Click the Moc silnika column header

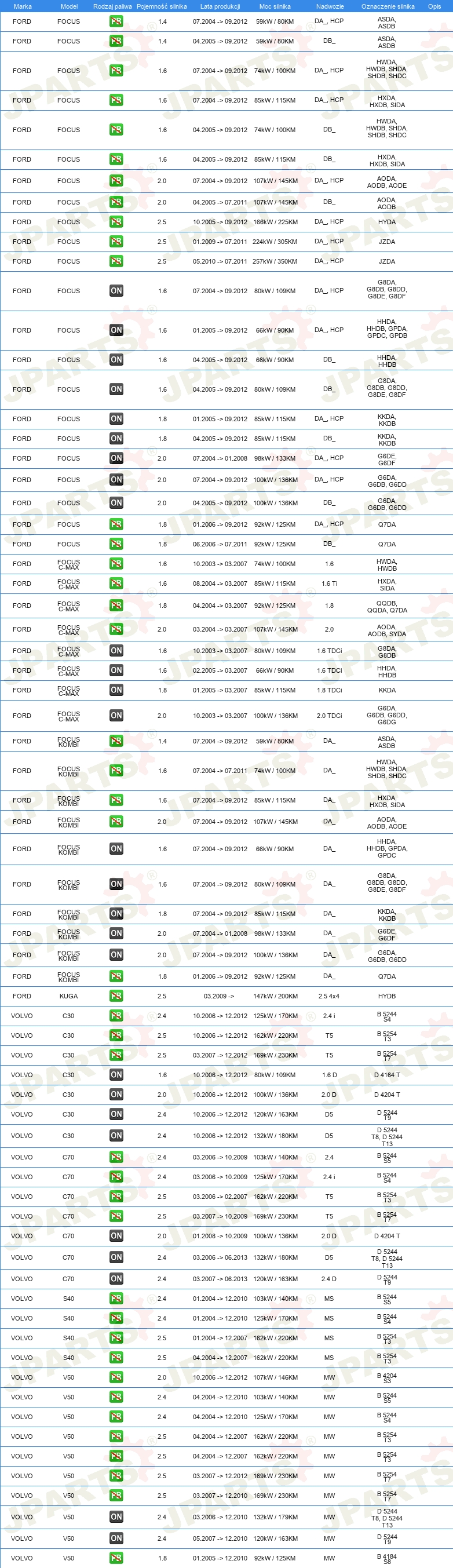tap(275, 6)
